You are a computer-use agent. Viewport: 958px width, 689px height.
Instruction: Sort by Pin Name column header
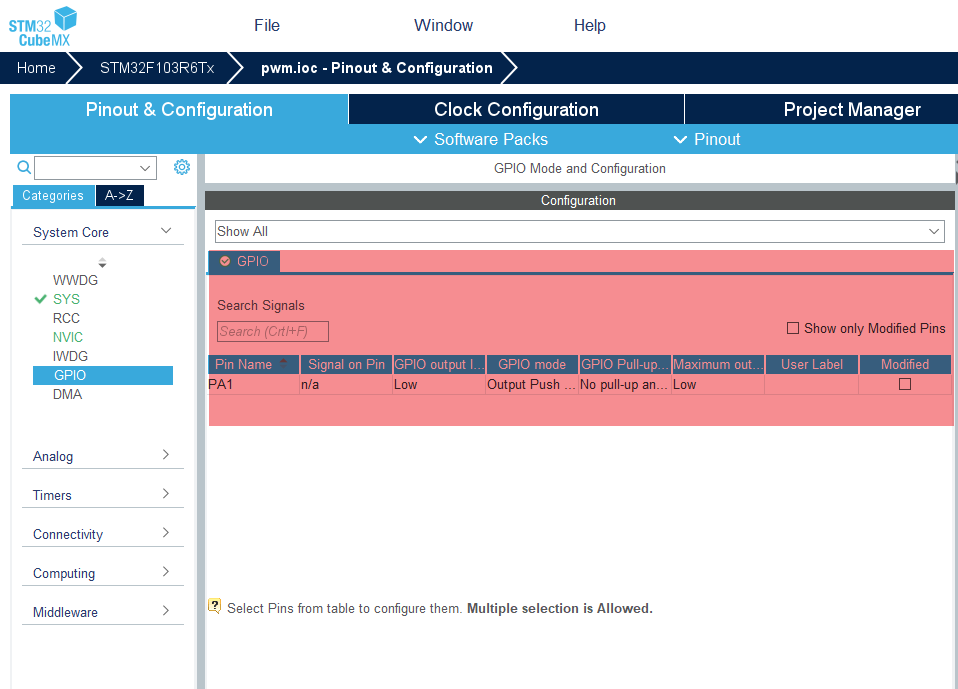(x=254, y=365)
